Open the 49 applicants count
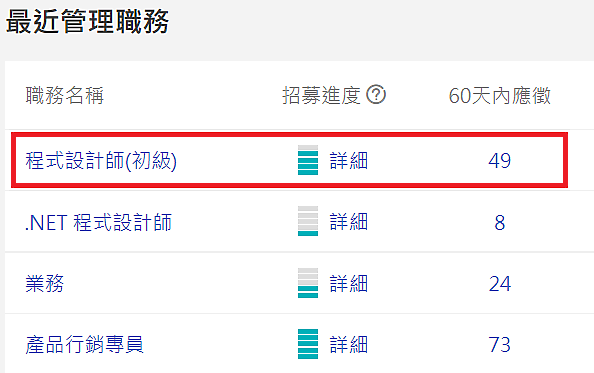 tap(500, 161)
